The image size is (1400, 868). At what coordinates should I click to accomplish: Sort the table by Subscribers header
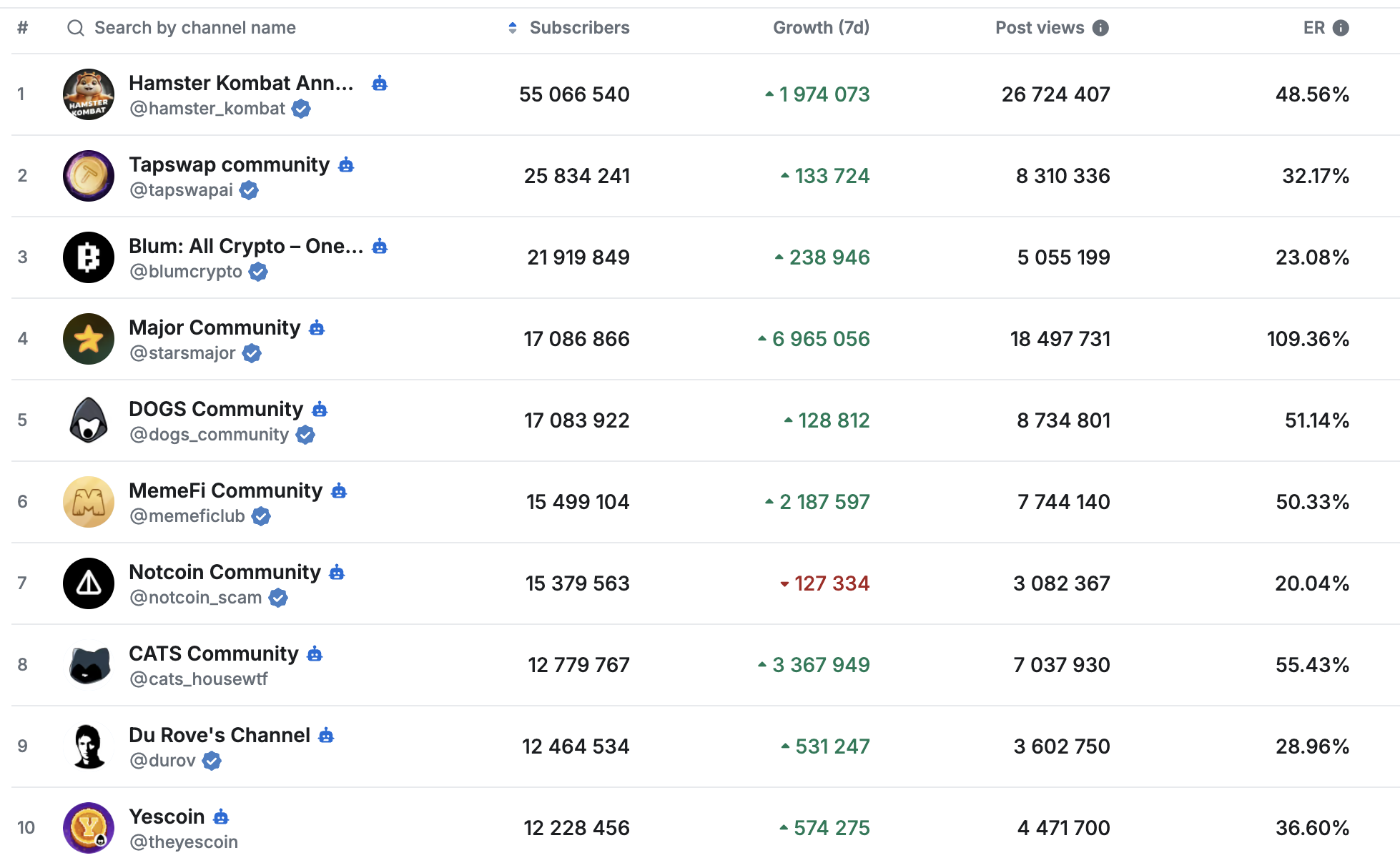pyautogui.click(x=579, y=28)
